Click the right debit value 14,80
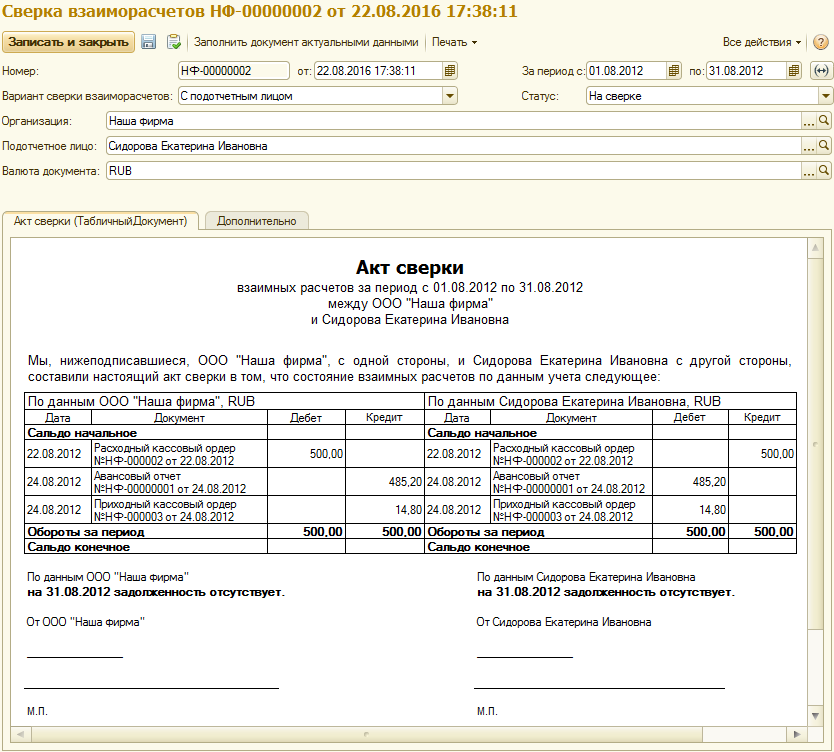Viewport: 834px width, 752px height. point(712,510)
